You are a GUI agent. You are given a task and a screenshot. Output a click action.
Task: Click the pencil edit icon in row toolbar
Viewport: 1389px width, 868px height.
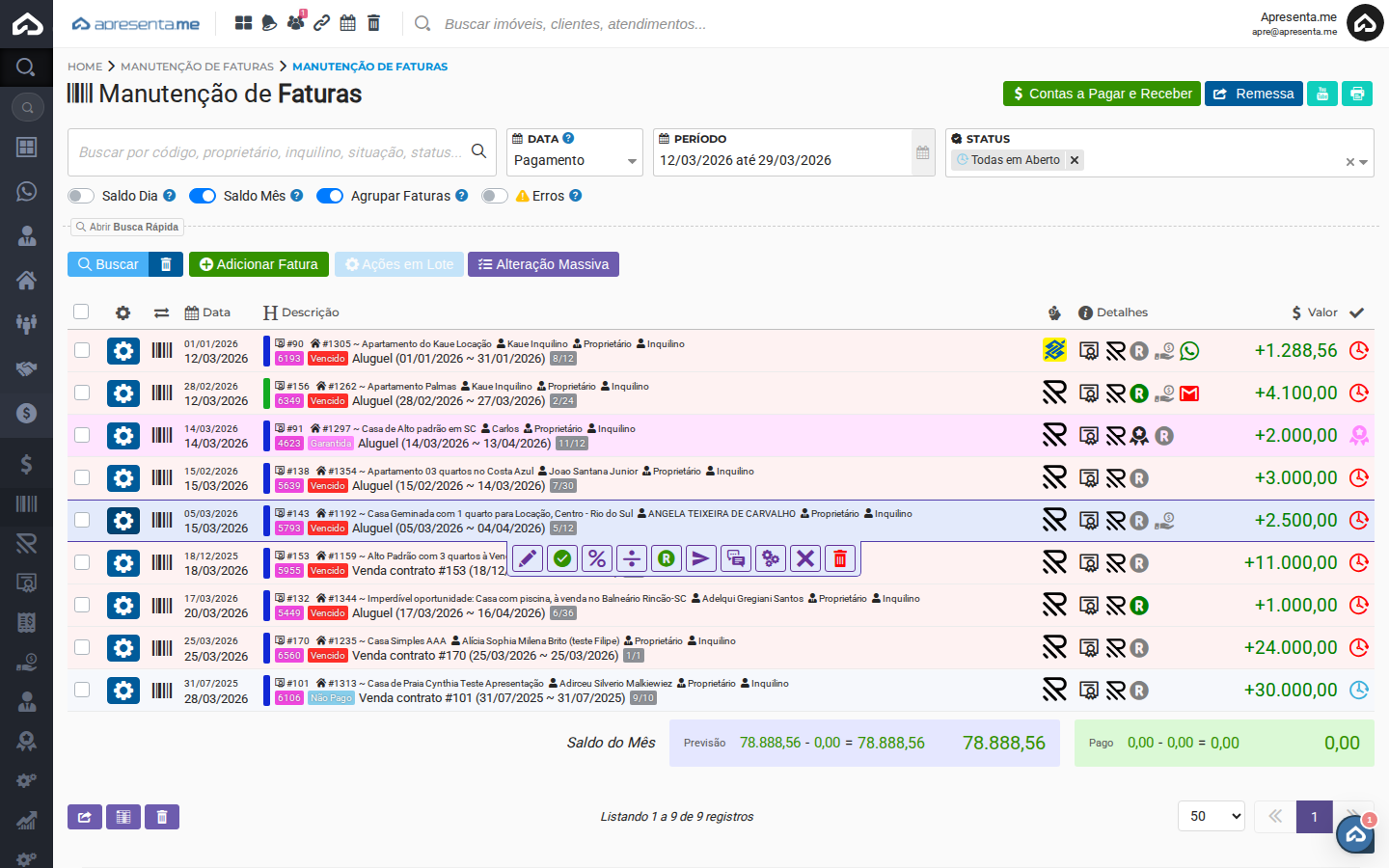[x=528, y=558]
